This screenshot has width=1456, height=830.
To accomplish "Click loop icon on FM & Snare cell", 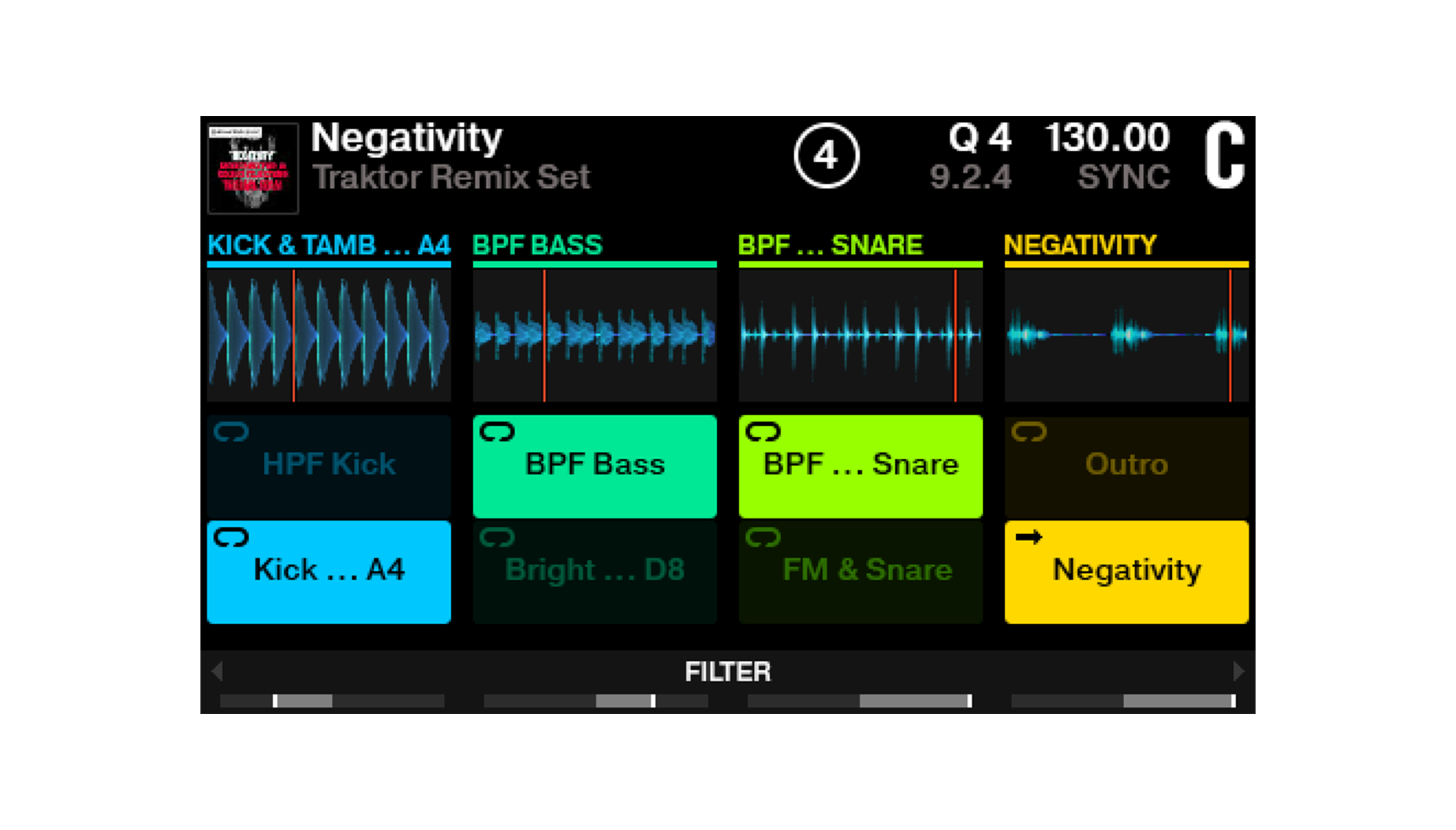I will (x=763, y=537).
